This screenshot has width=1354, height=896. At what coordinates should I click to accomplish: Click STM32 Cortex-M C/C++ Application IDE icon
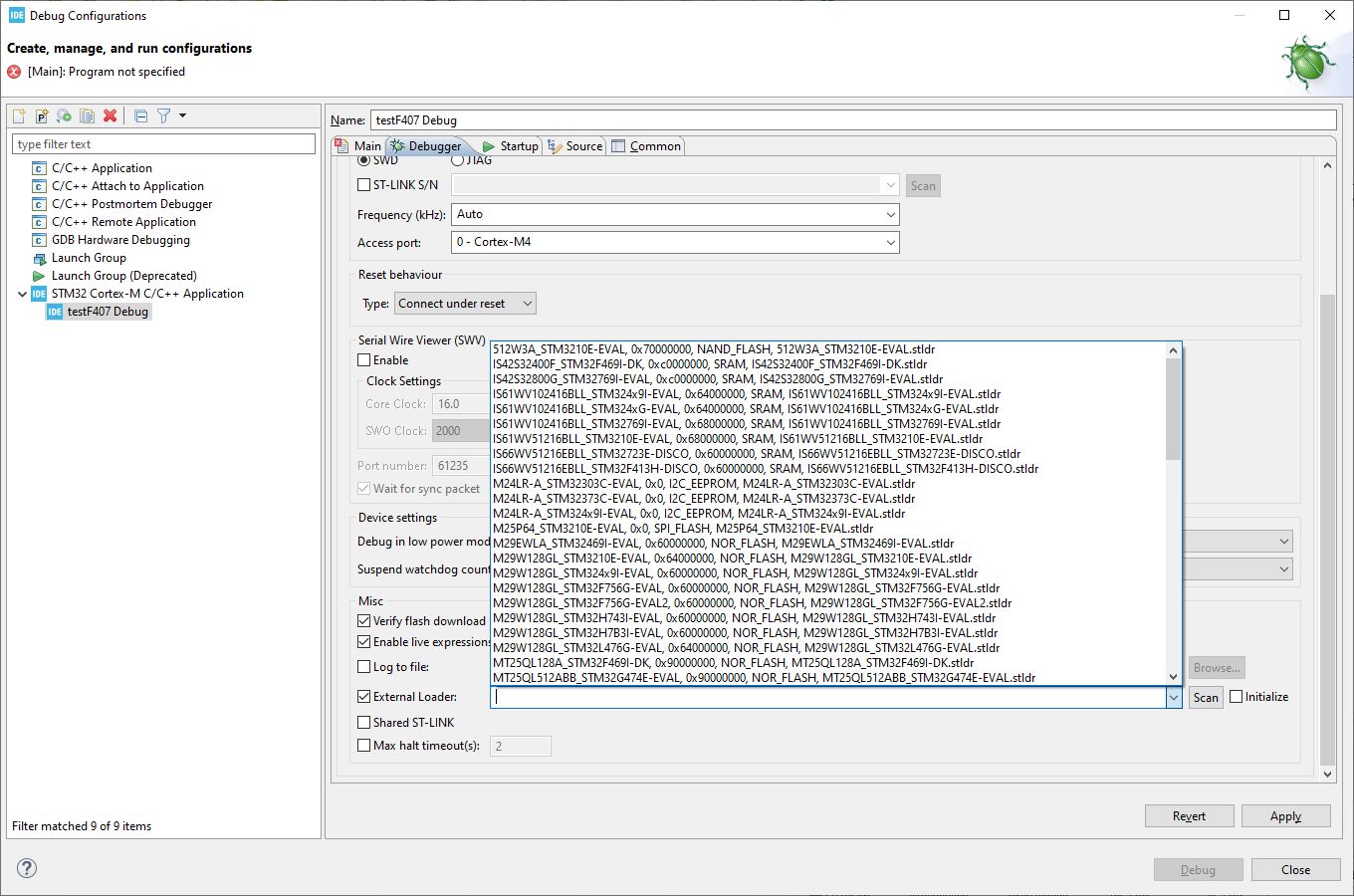click(x=39, y=294)
